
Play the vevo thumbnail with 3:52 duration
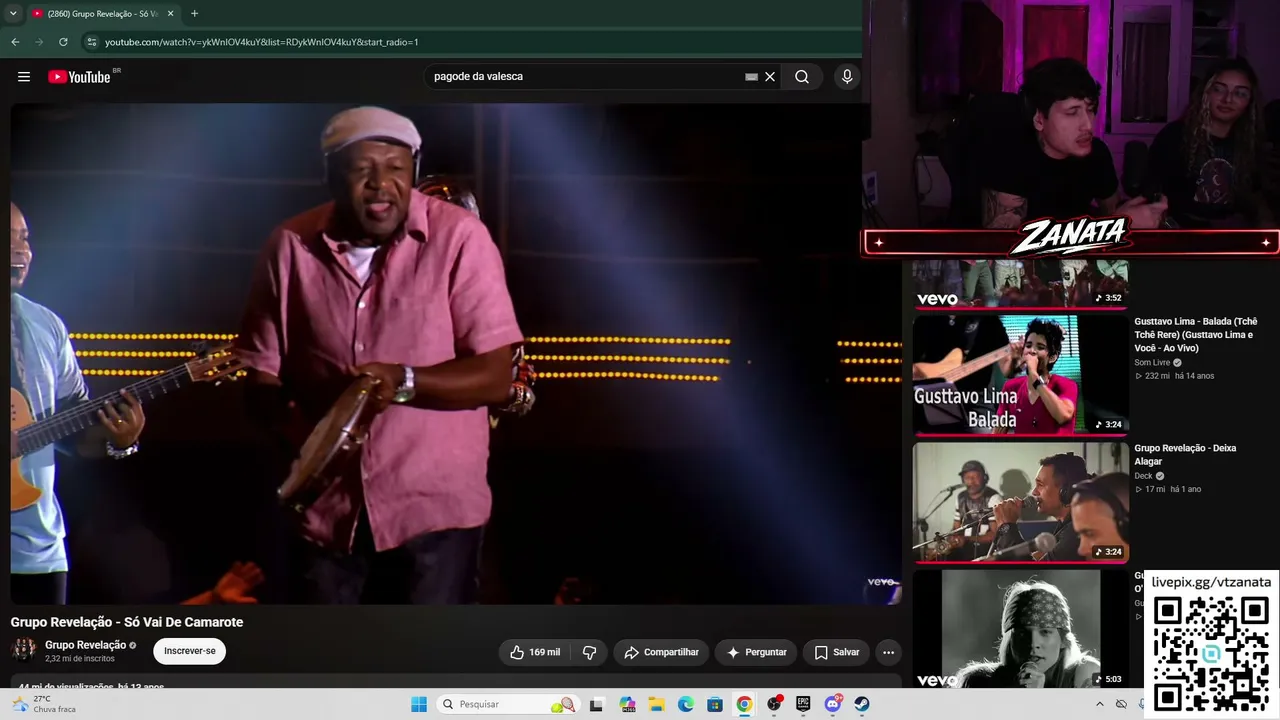pyautogui.click(x=1020, y=283)
